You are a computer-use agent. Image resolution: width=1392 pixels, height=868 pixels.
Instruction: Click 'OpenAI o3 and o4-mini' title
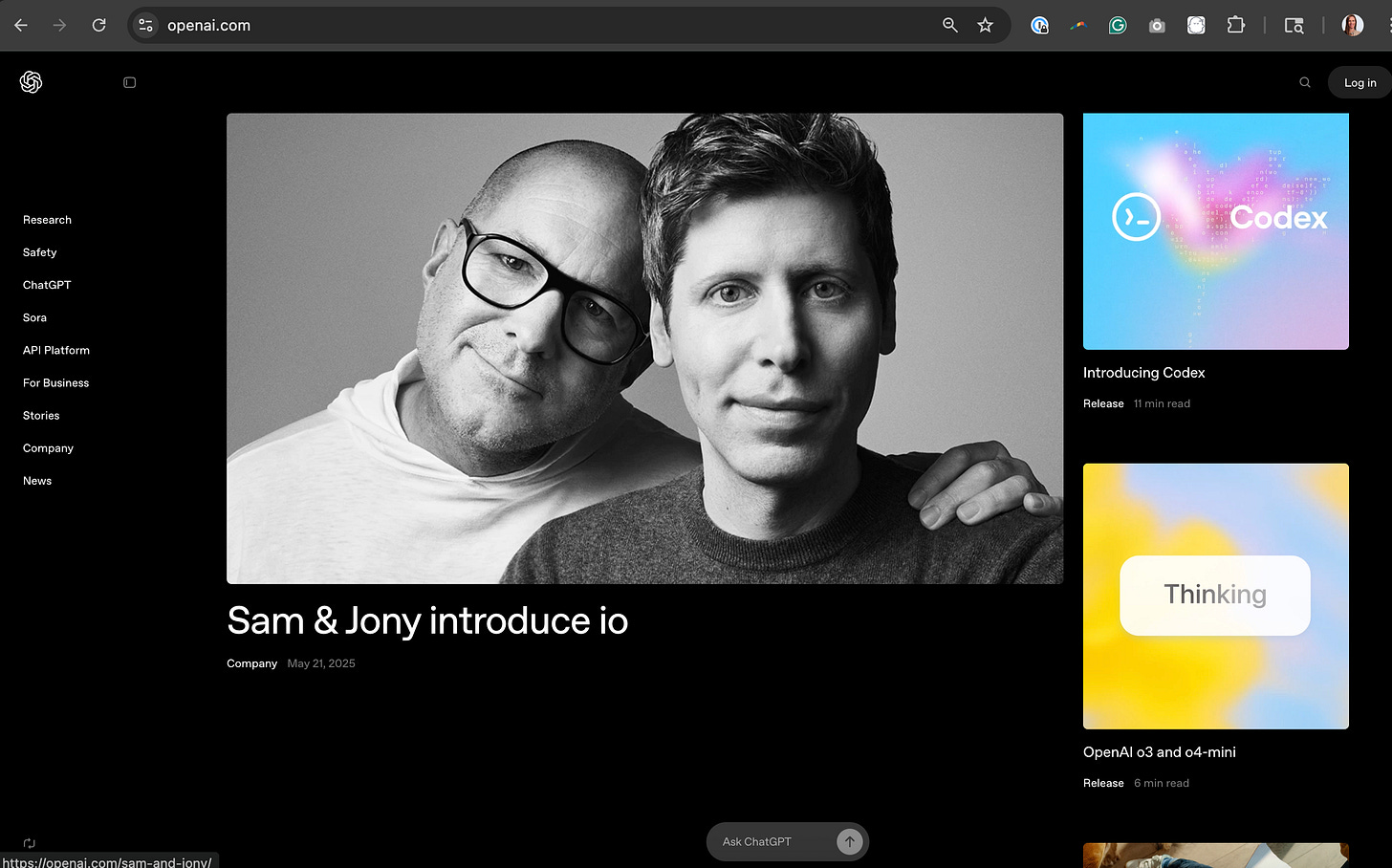1160,752
